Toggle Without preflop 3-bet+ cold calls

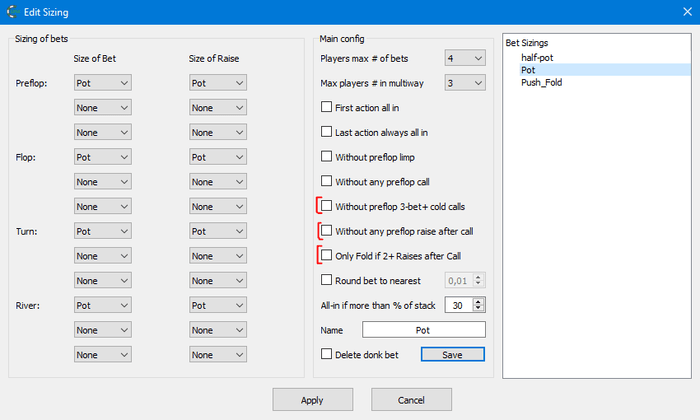point(327,206)
